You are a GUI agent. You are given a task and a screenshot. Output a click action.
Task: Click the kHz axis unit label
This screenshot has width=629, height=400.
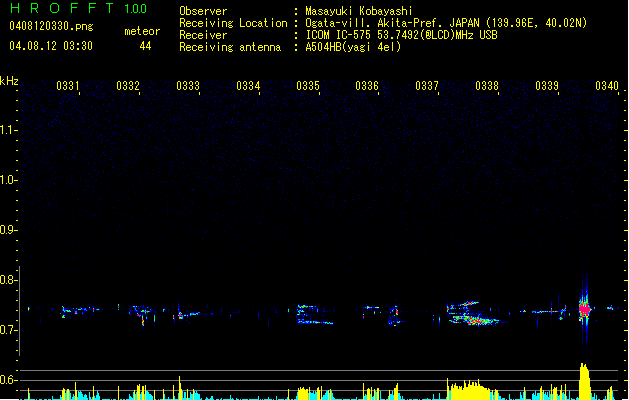click(x=9, y=81)
